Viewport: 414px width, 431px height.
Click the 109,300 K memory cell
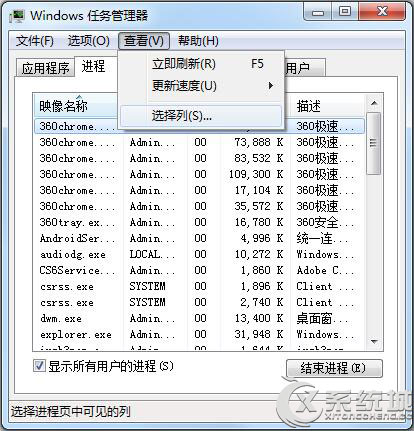click(256, 174)
